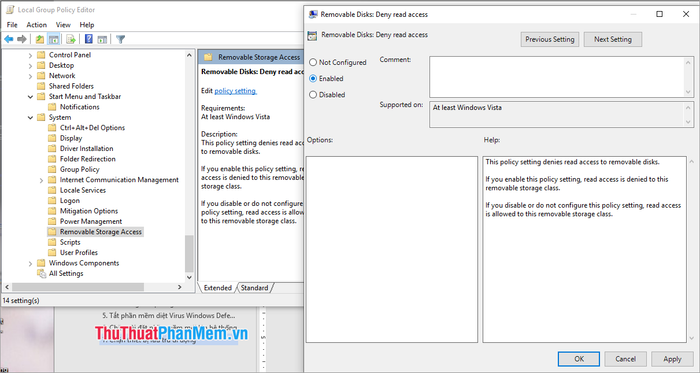Viewport: 700px width, 373px height.
Task: Select the Not Configured radio button
Action: click(313, 62)
